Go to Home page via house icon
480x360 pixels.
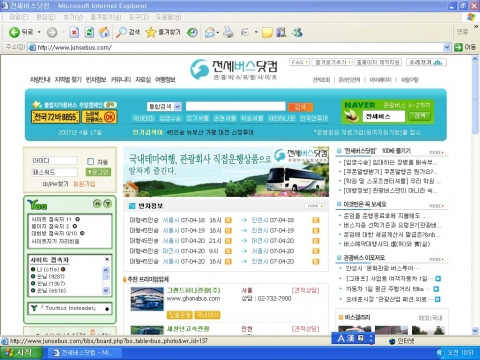pos(104,32)
